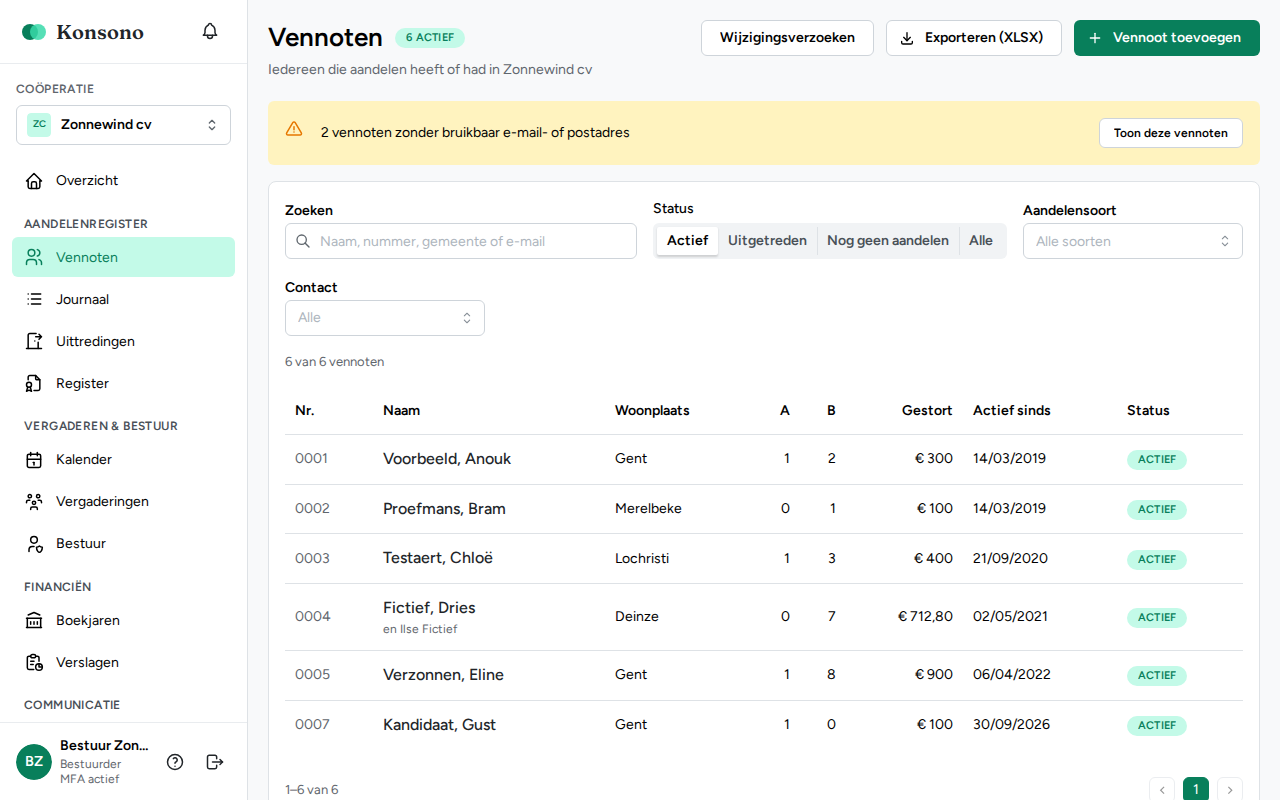1280x800 pixels.
Task: Click the Verslagen report icon
Action: pos(34,663)
